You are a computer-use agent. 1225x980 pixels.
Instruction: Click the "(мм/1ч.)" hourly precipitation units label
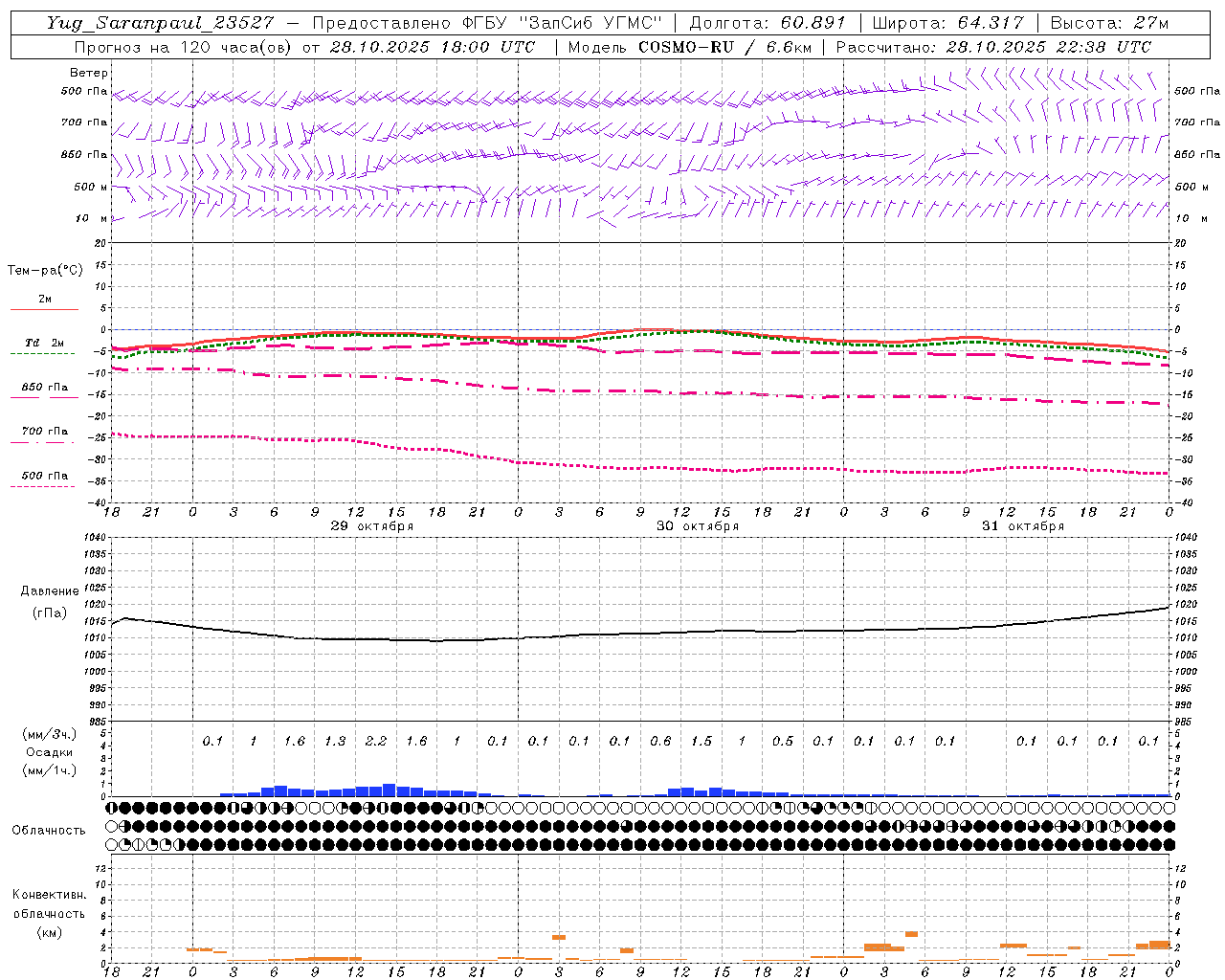pos(50,770)
